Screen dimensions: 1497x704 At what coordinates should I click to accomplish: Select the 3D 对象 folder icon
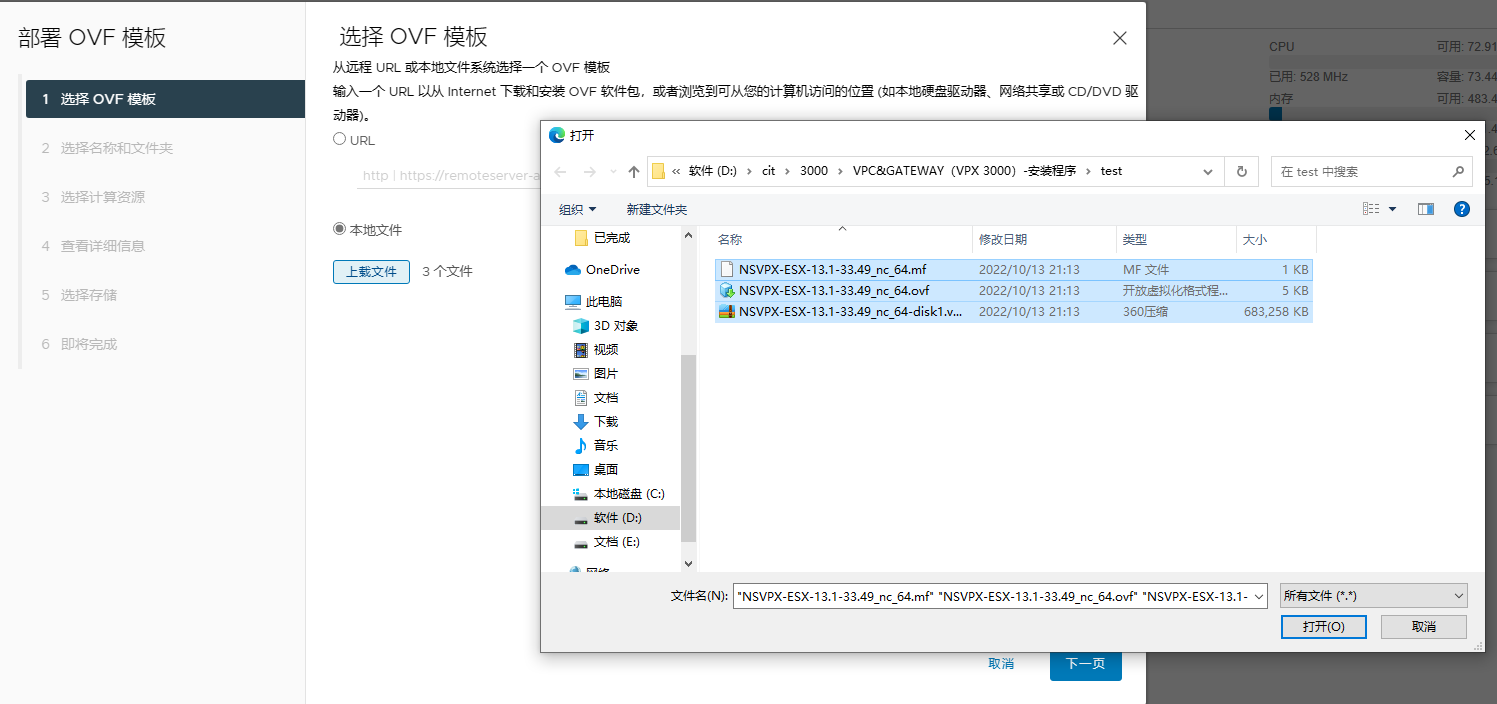pyautogui.click(x=581, y=326)
